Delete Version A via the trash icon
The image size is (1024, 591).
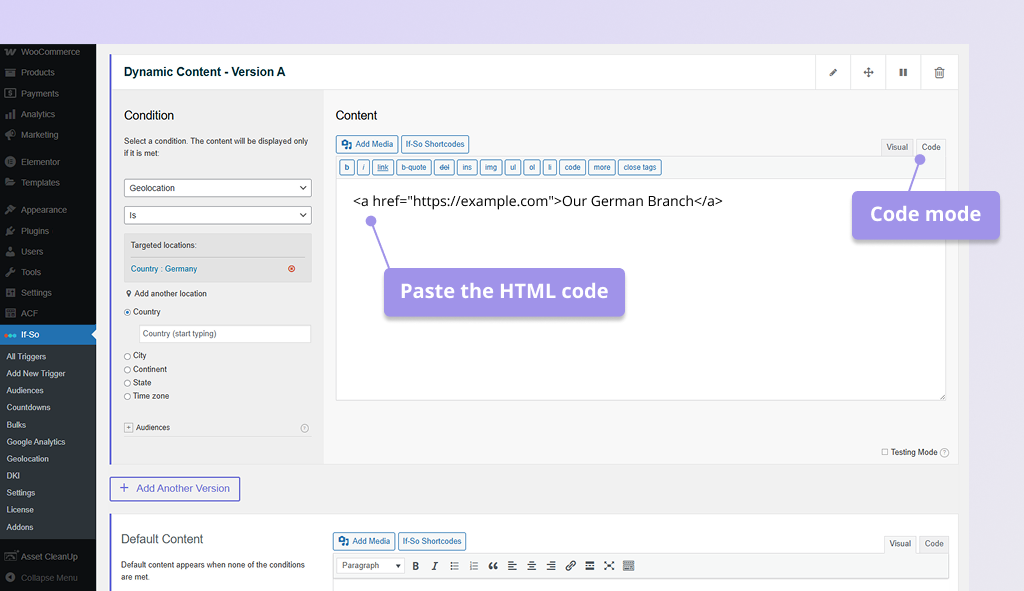coord(938,72)
